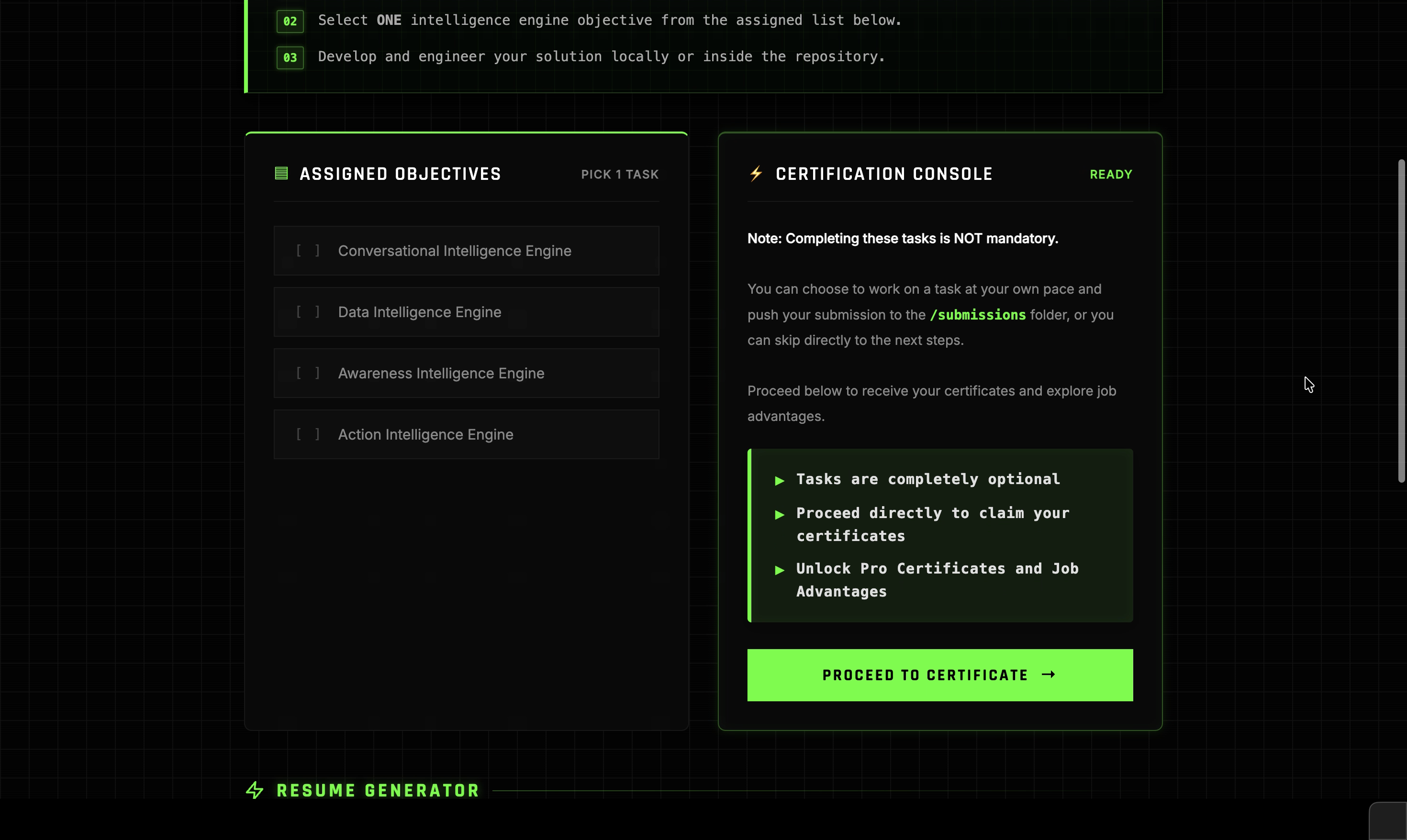1407x840 pixels.
Task: Open the /submissions folder link
Action: point(978,315)
